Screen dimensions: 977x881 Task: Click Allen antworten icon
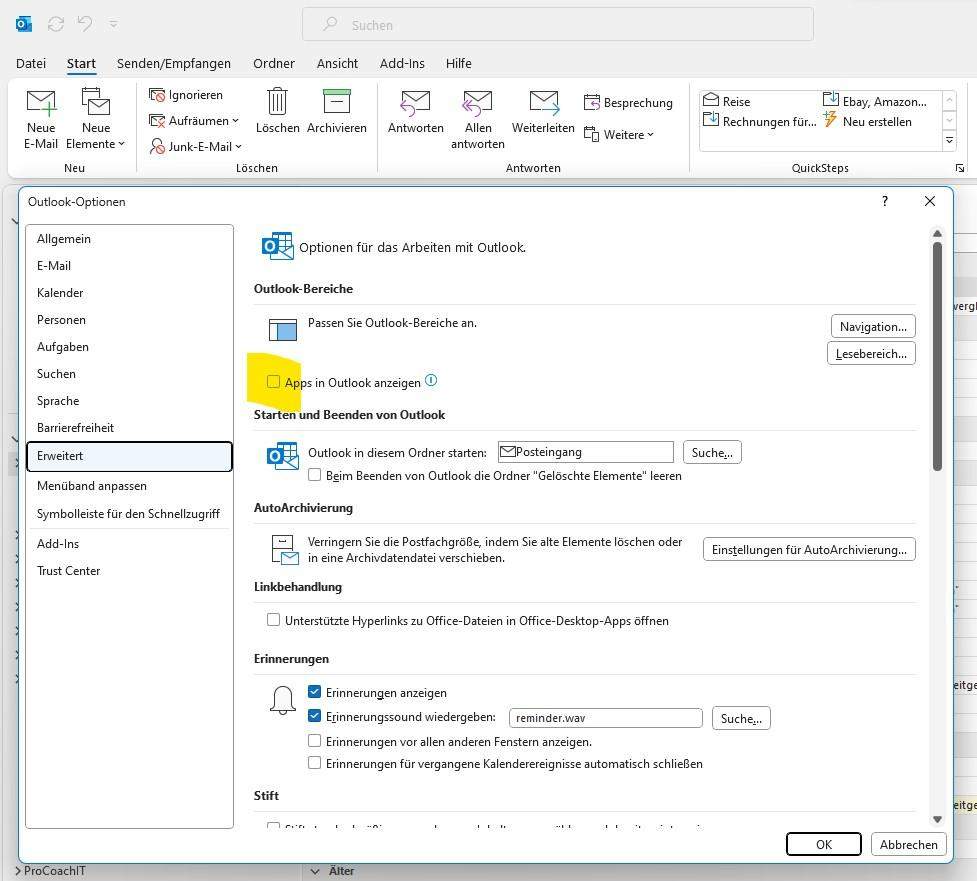point(477,103)
